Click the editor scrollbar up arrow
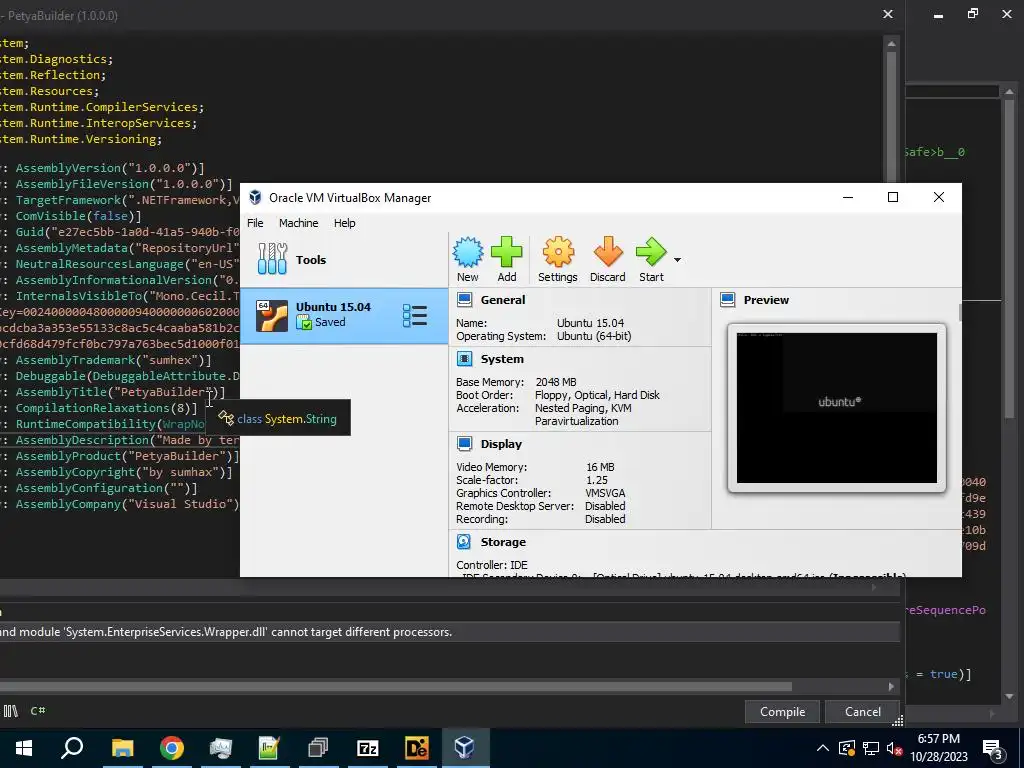 click(891, 43)
